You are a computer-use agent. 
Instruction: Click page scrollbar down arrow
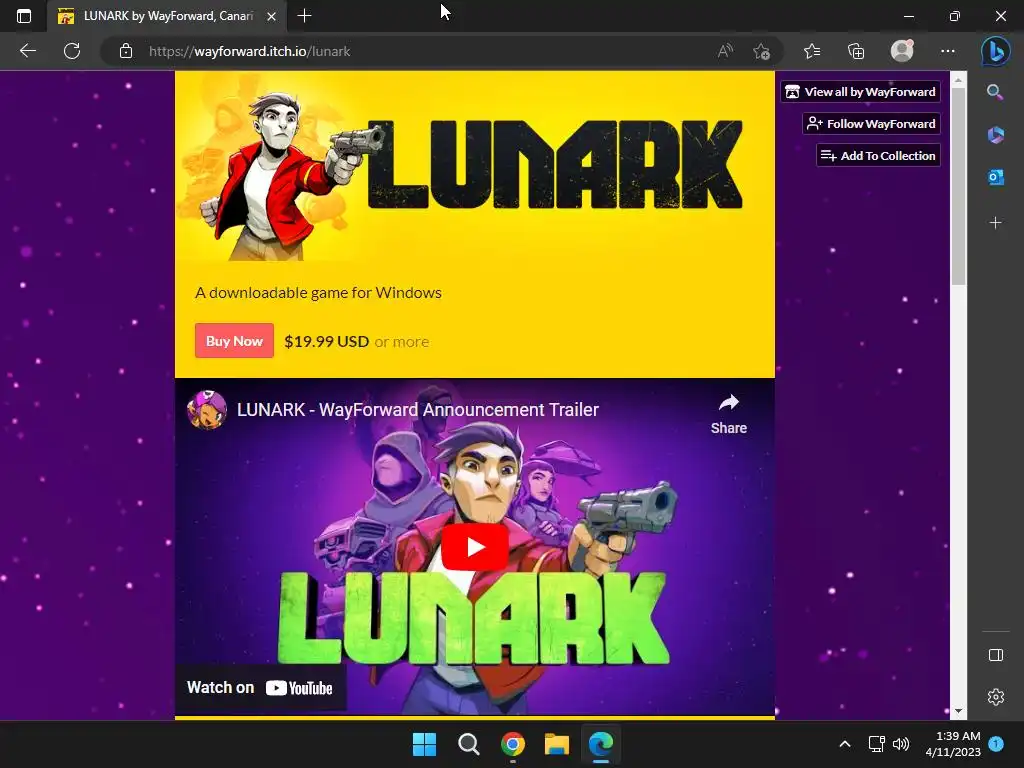(x=958, y=711)
